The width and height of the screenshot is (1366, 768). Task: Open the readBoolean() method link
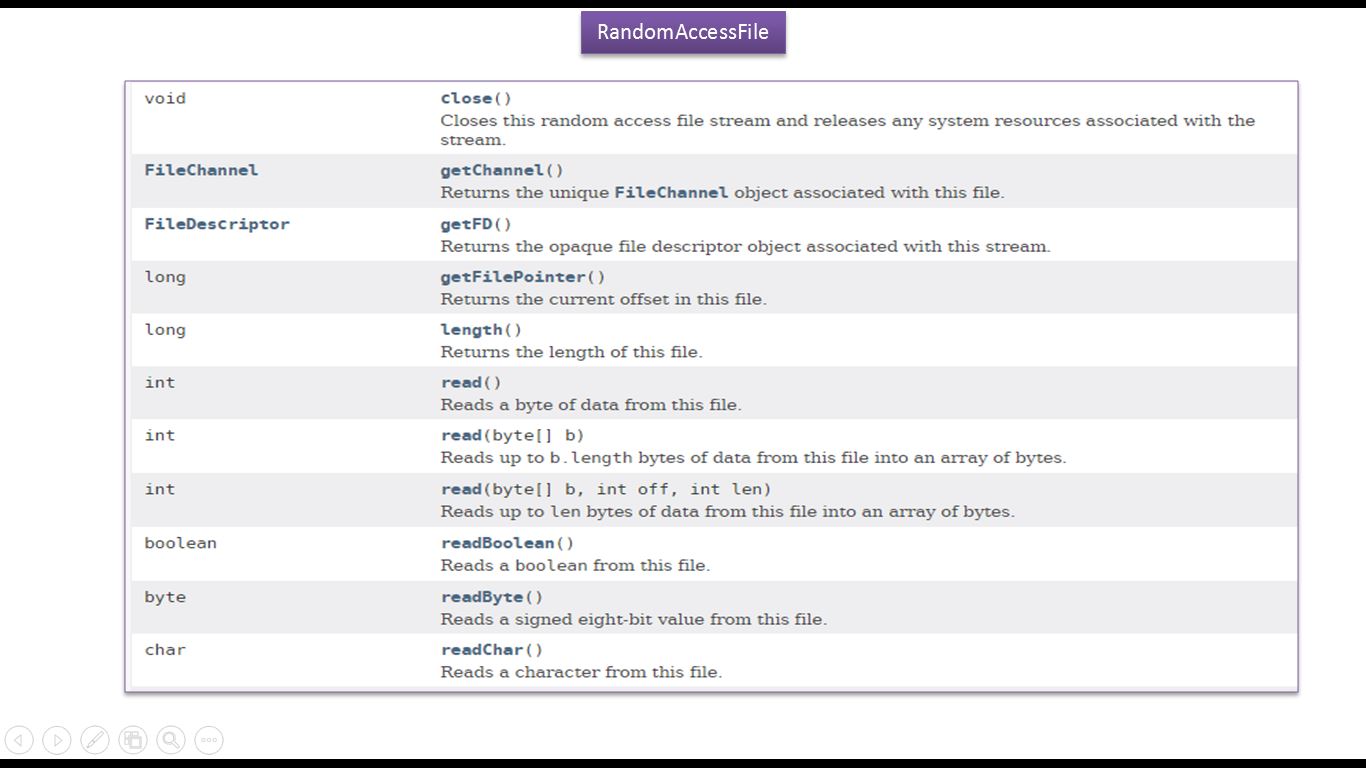tap(497, 543)
